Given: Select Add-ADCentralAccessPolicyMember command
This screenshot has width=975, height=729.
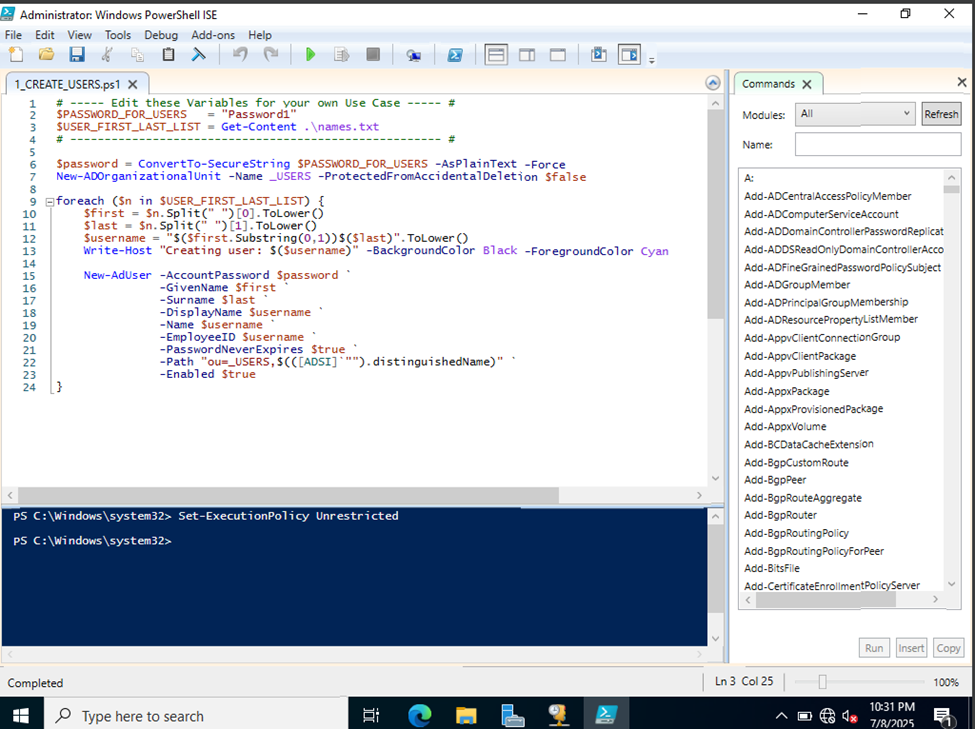Looking at the screenshot, I should pos(828,197).
